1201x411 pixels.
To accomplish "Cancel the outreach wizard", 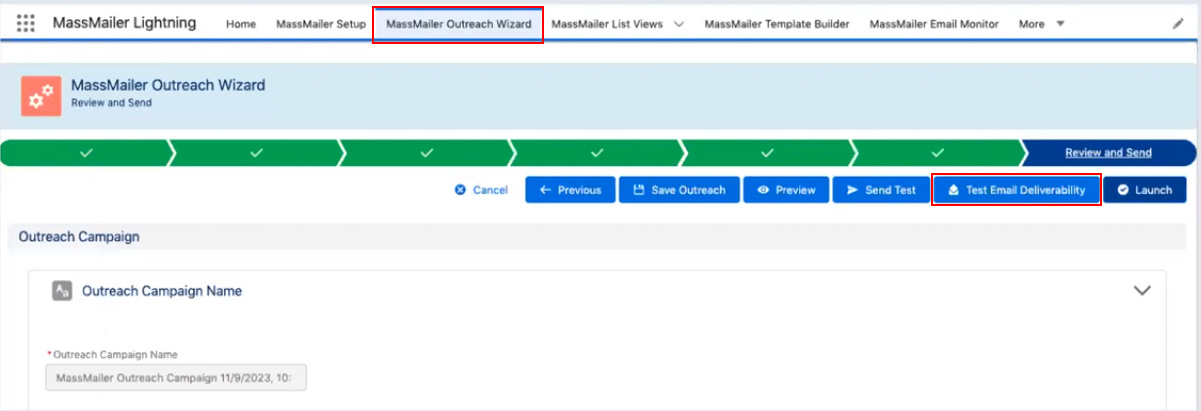I will [x=481, y=190].
